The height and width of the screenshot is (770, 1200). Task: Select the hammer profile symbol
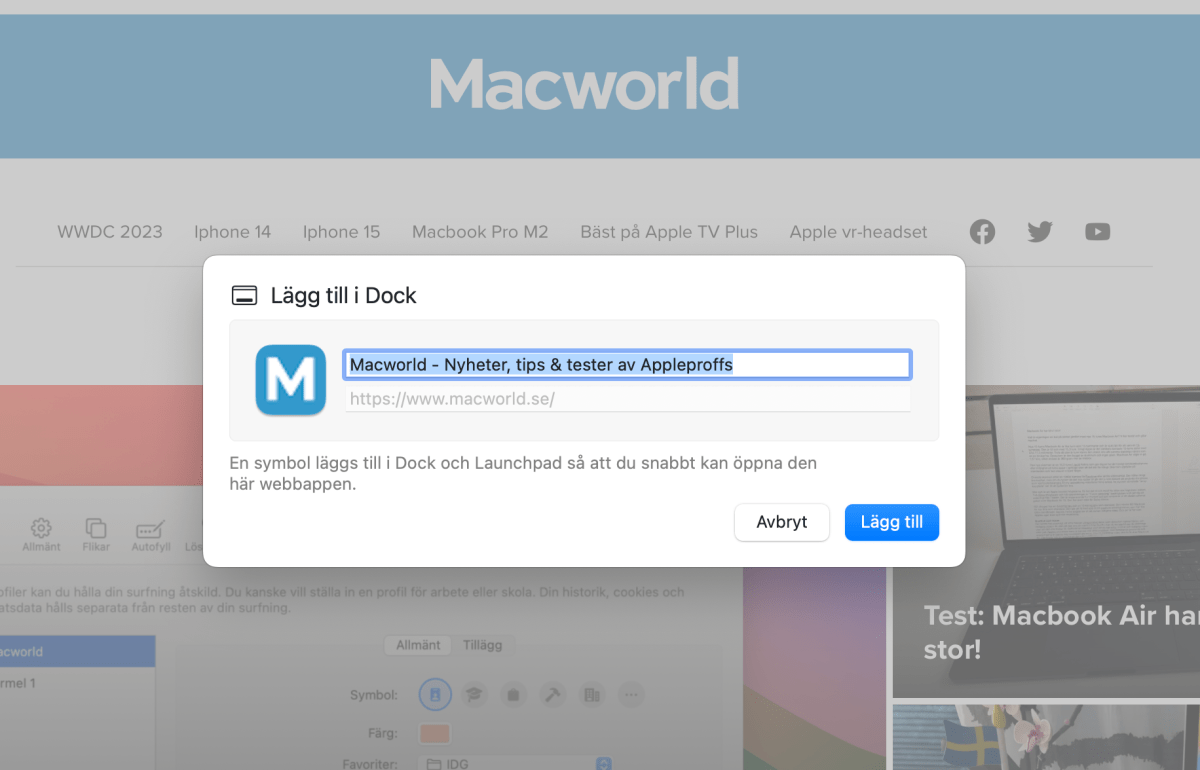tap(552, 694)
